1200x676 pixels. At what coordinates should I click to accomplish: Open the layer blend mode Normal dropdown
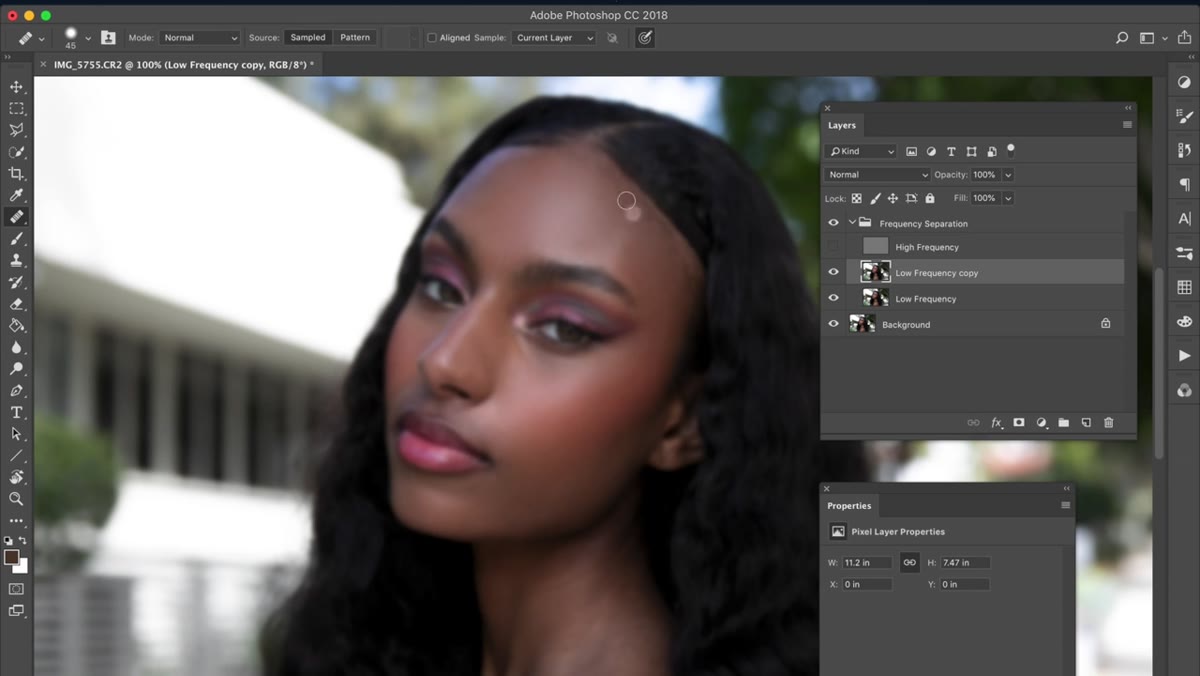(877, 175)
